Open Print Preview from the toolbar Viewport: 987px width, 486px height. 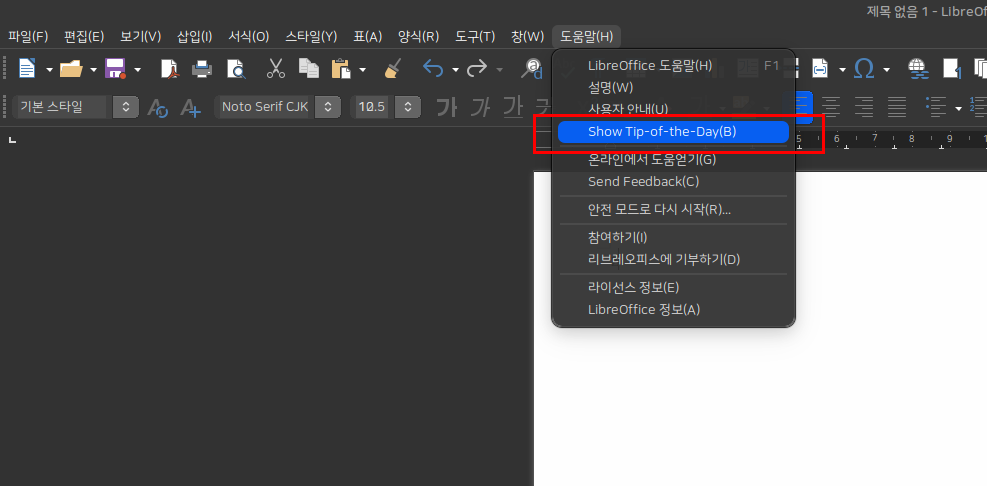click(x=235, y=69)
